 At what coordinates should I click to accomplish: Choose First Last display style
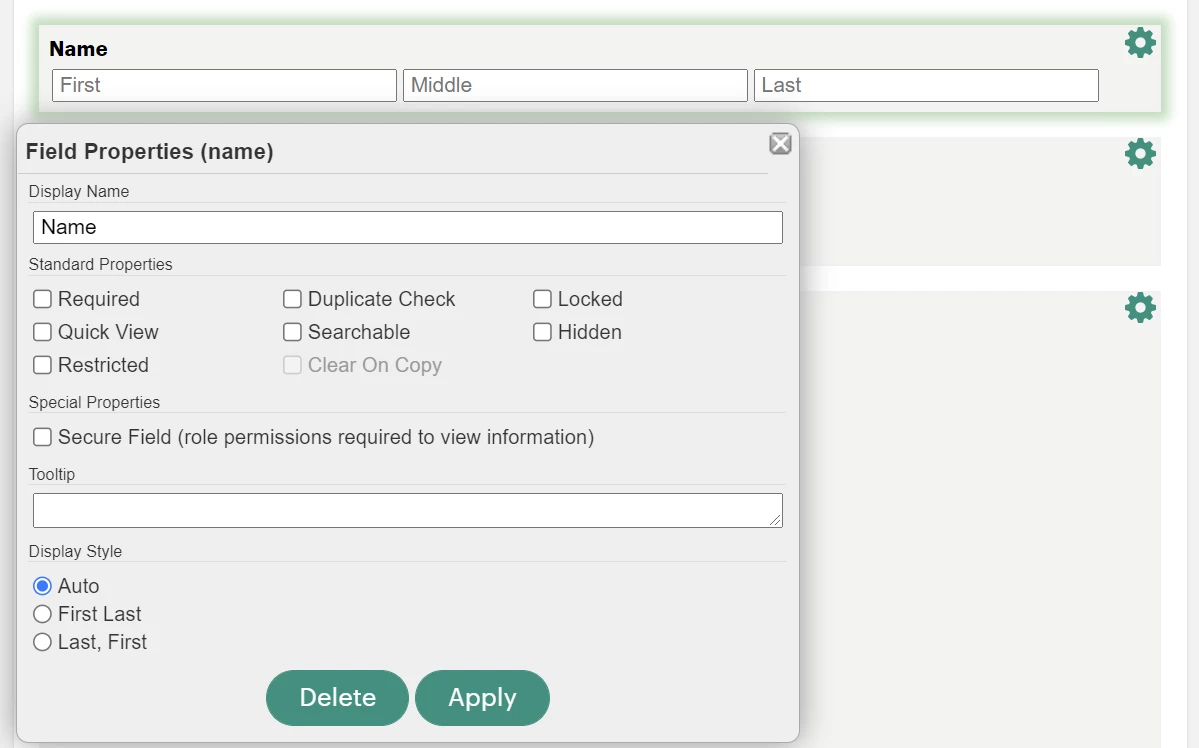pyautogui.click(x=42, y=614)
